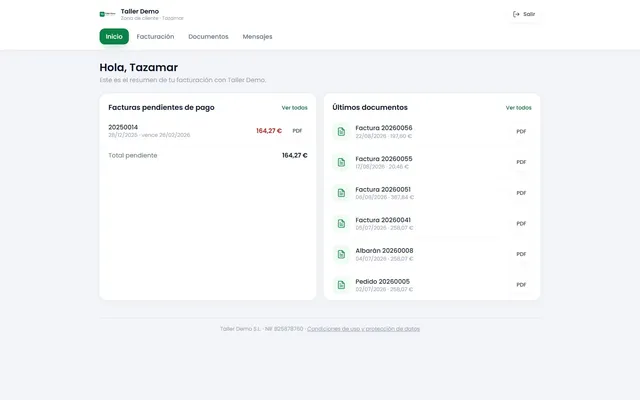Select the Pedido 20260005 title
The image size is (640, 400).
382,282
